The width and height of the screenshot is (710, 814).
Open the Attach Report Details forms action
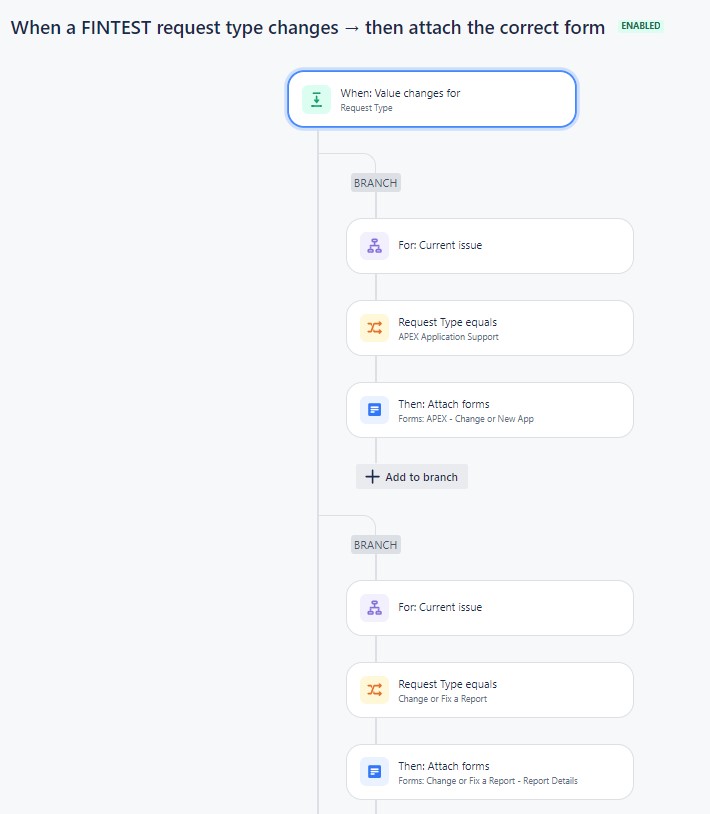pos(489,771)
